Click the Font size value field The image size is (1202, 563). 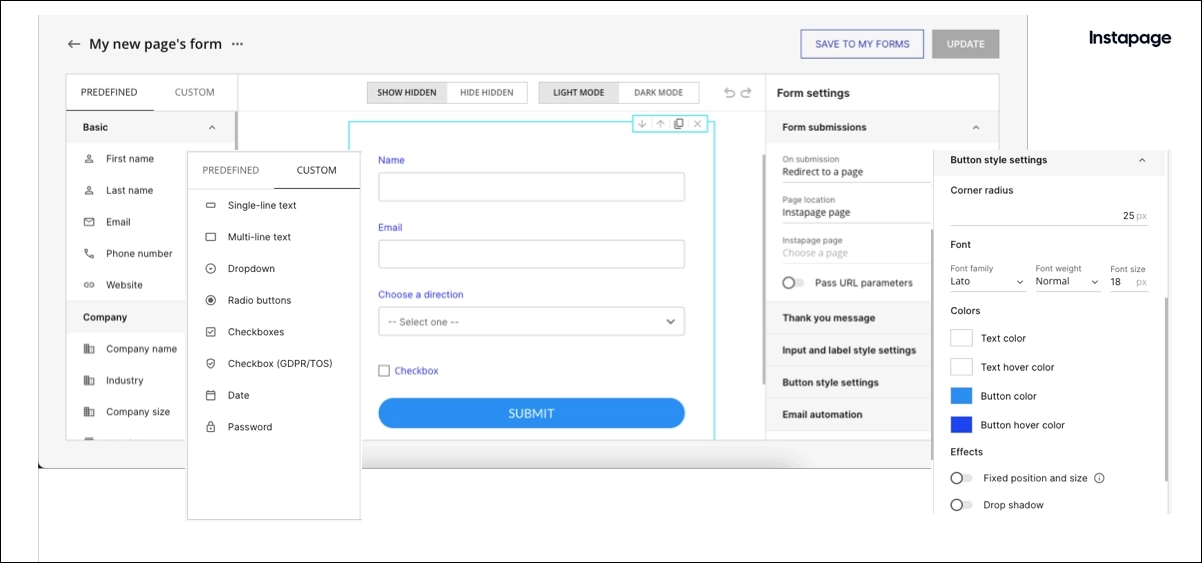1128,282
